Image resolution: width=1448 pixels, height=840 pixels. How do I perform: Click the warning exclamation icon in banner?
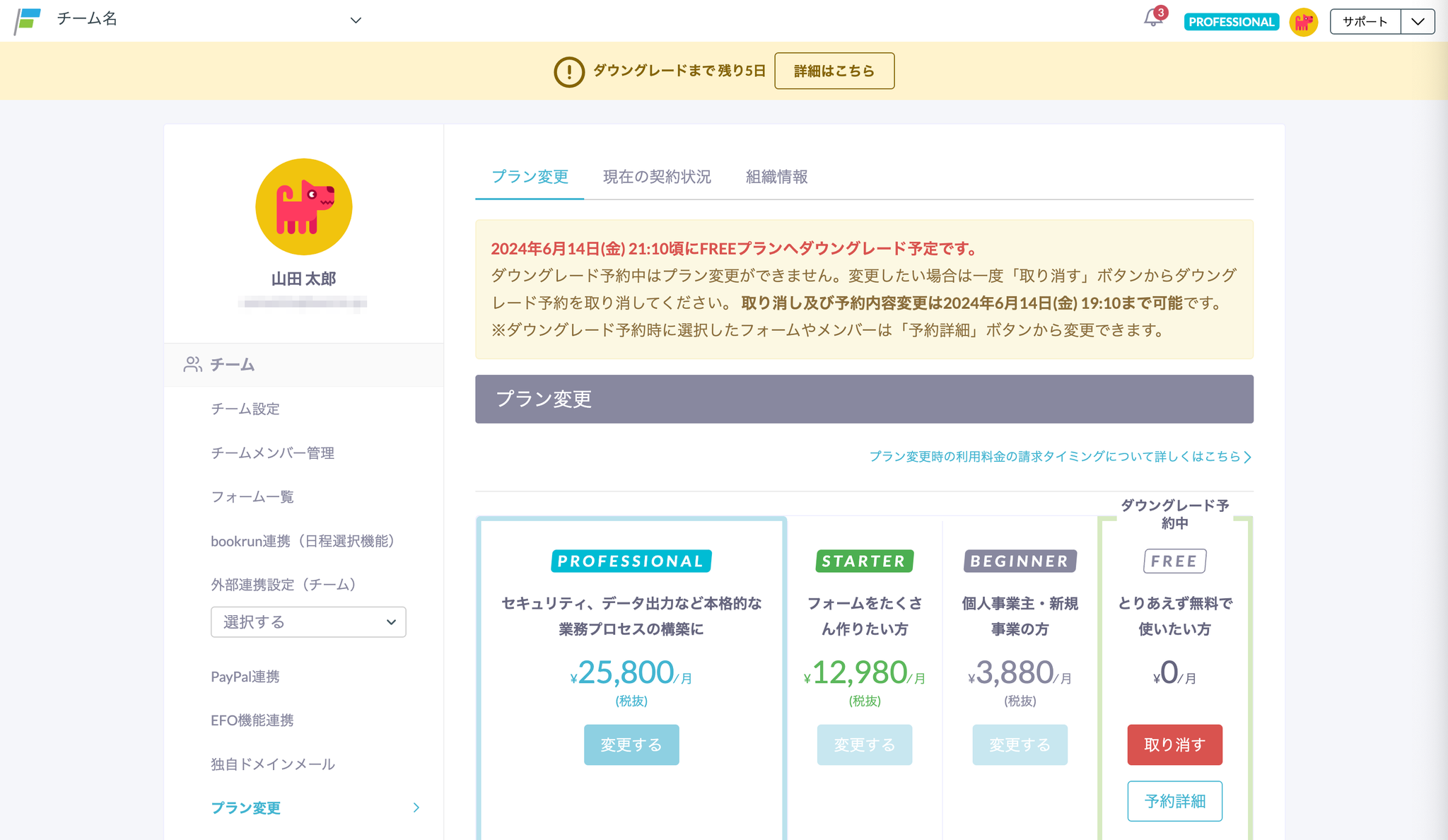pyautogui.click(x=568, y=71)
